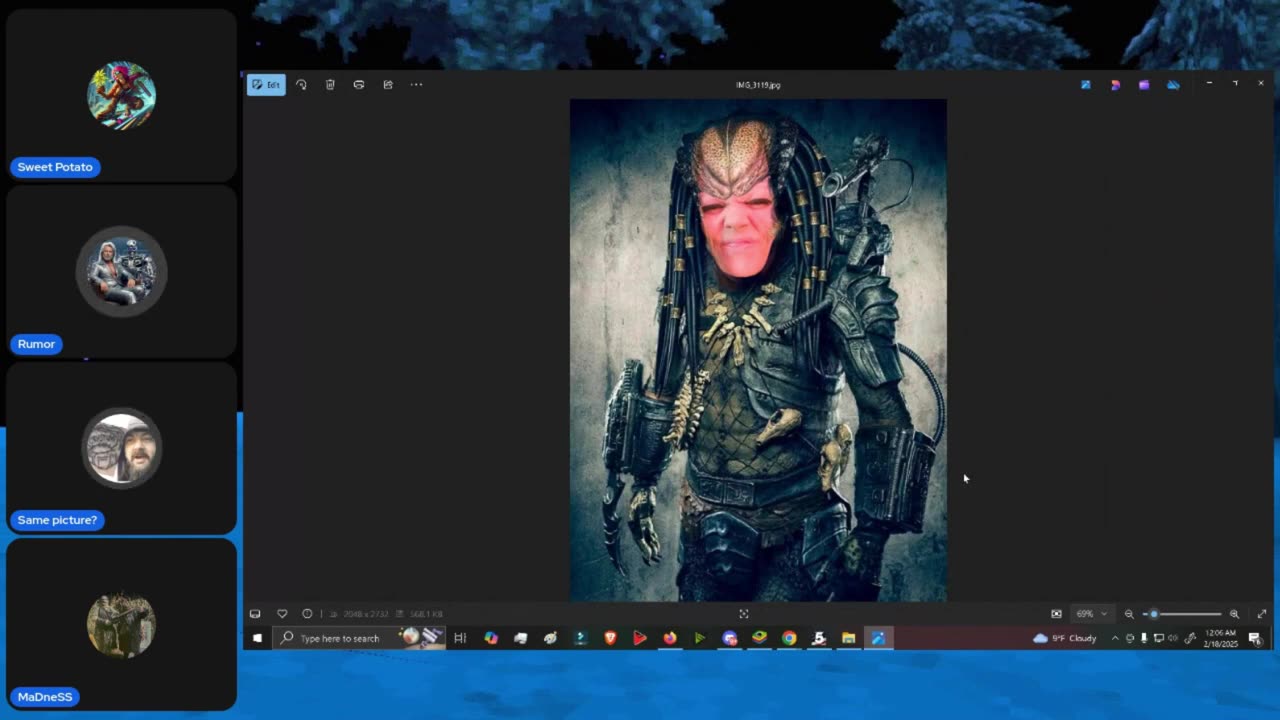Open Task View on the taskbar

(460, 638)
